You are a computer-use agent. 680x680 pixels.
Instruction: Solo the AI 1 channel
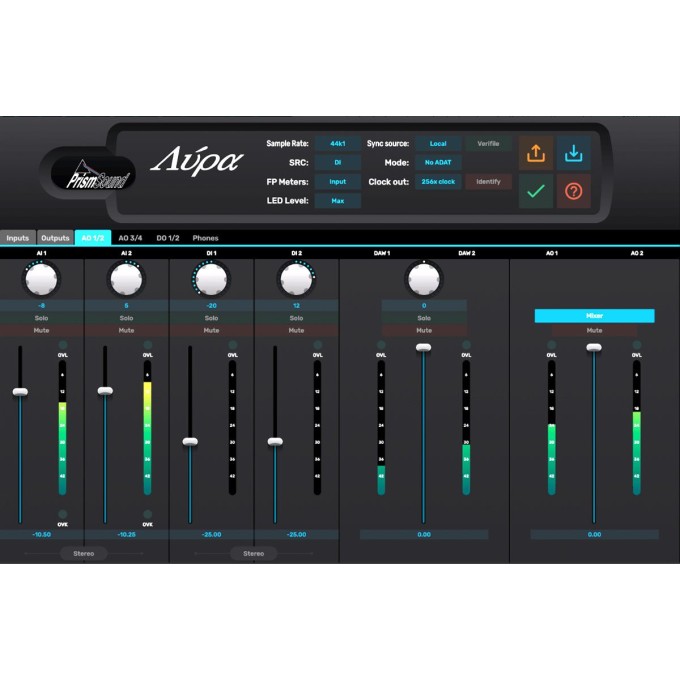[x=41, y=318]
